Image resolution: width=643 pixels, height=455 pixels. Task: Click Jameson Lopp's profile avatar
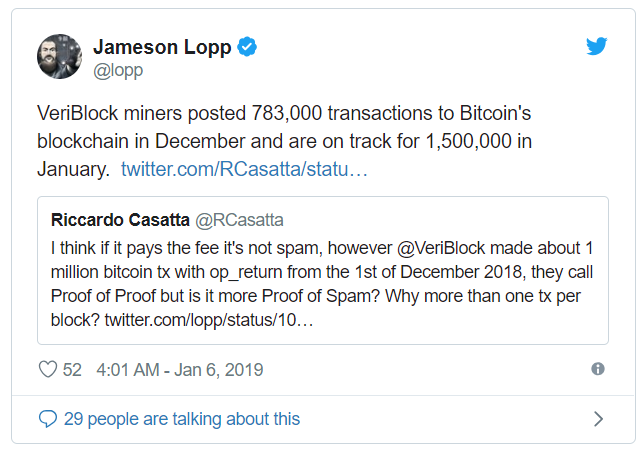tap(59, 57)
